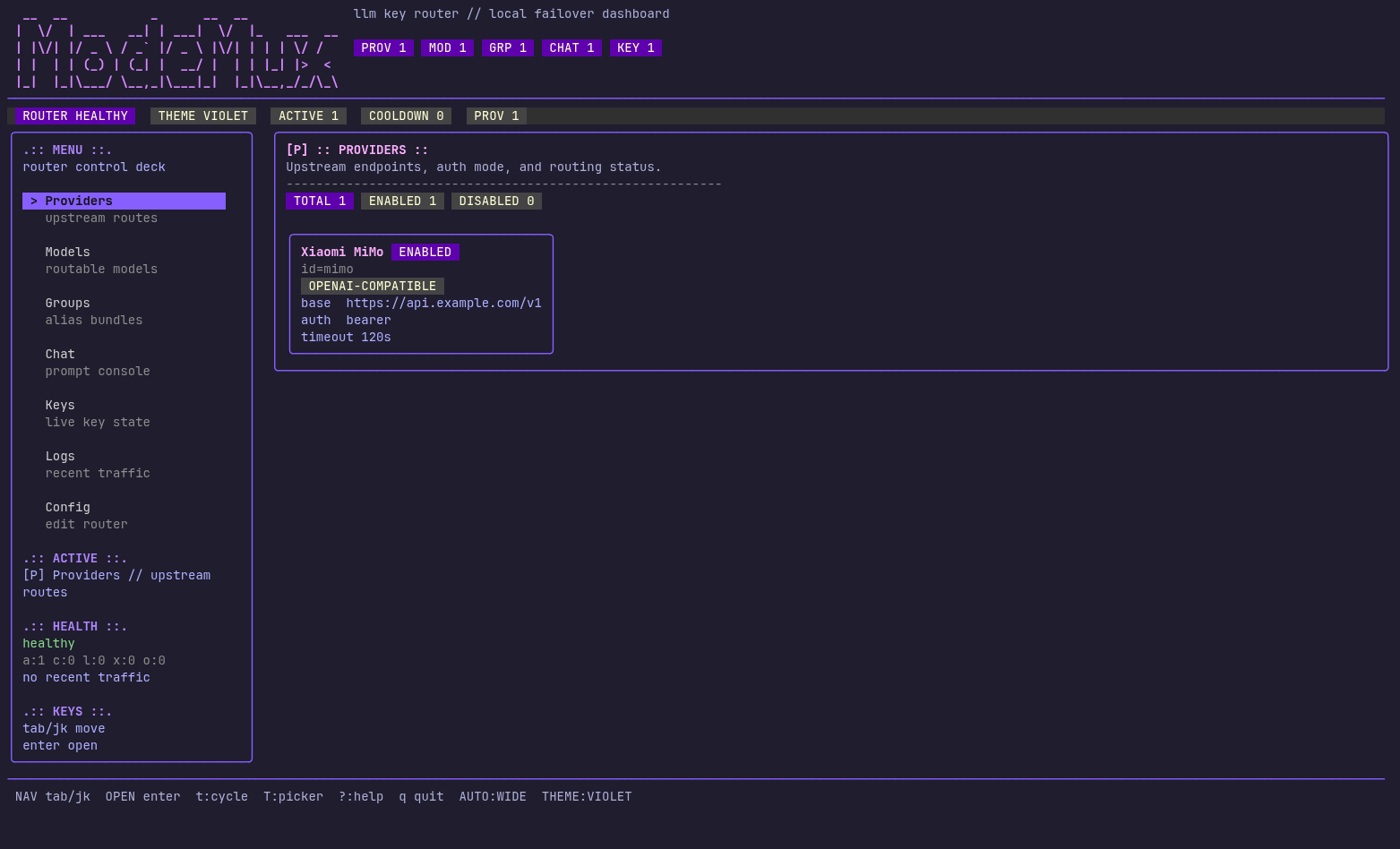Click the a:1 c:0 l:0 x:0 o:0 counters
The image size is (1400, 849).
tap(94, 660)
